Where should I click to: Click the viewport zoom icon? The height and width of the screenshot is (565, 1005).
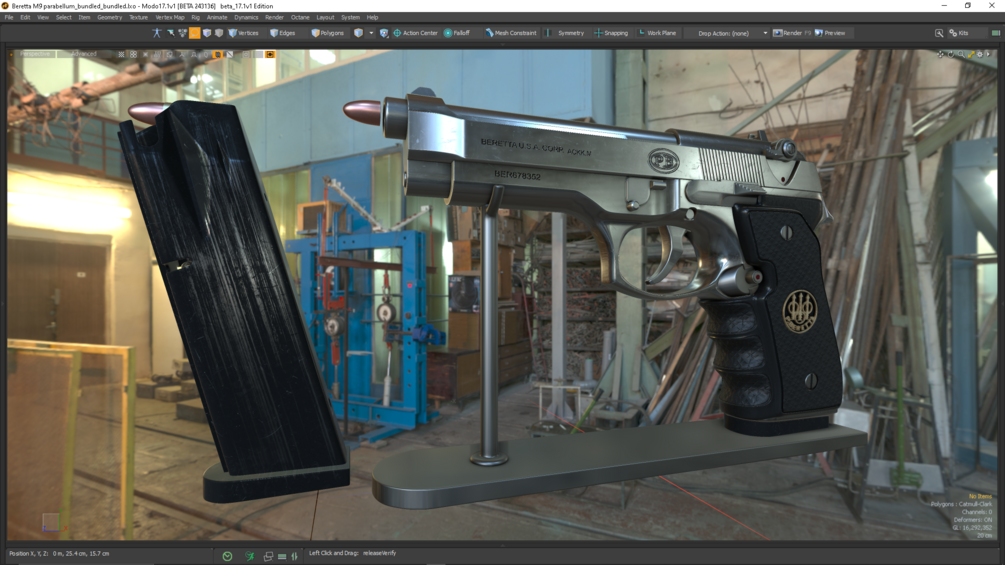click(x=961, y=54)
